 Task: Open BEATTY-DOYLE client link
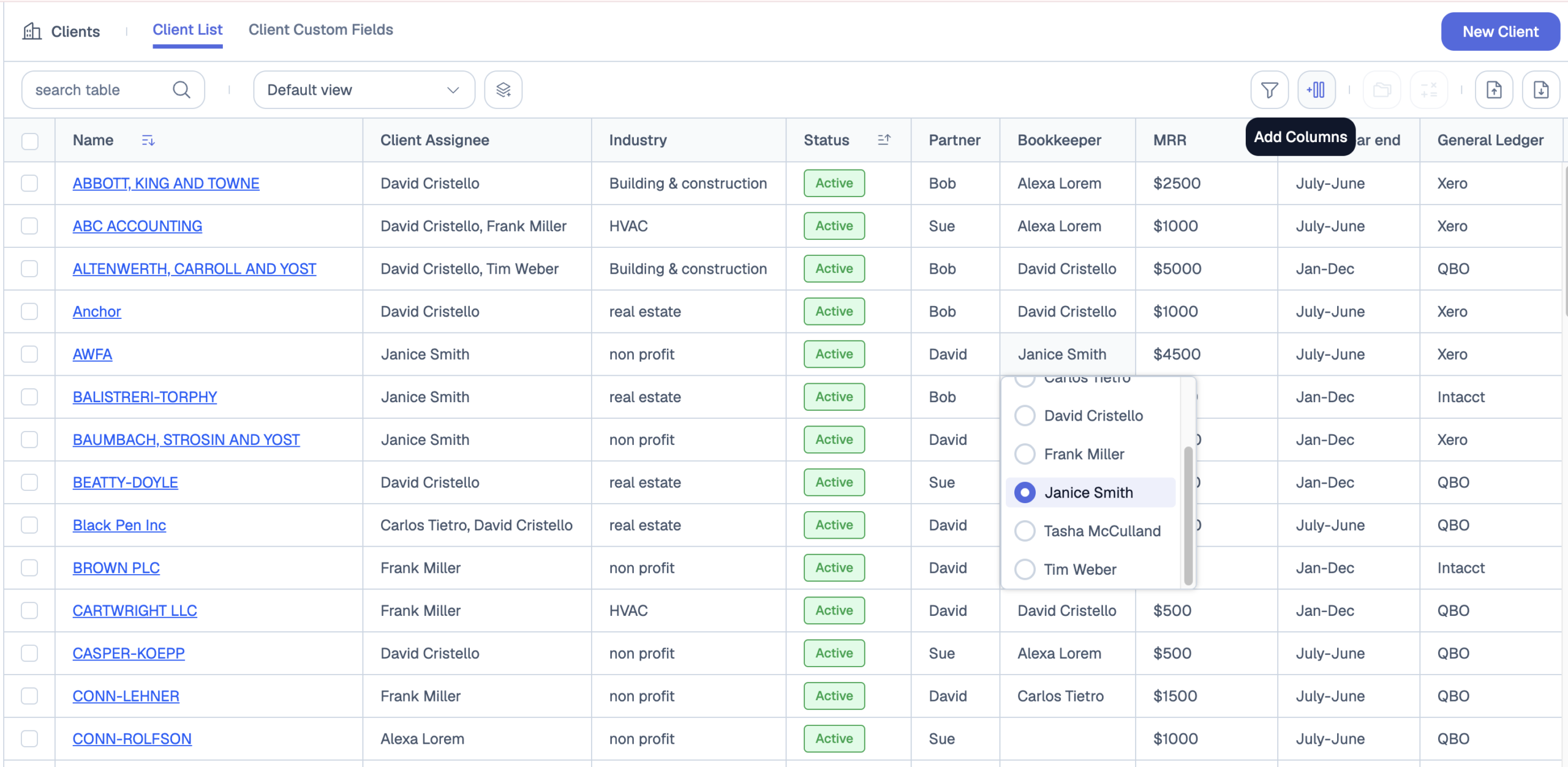[125, 482]
